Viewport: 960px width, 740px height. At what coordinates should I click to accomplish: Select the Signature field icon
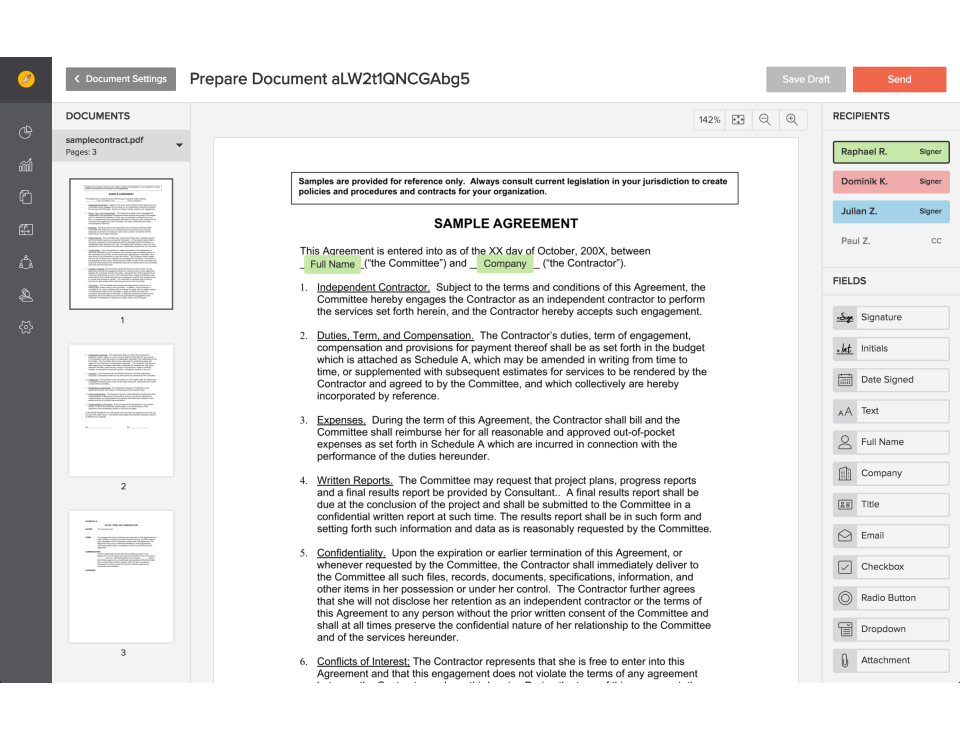coord(845,317)
